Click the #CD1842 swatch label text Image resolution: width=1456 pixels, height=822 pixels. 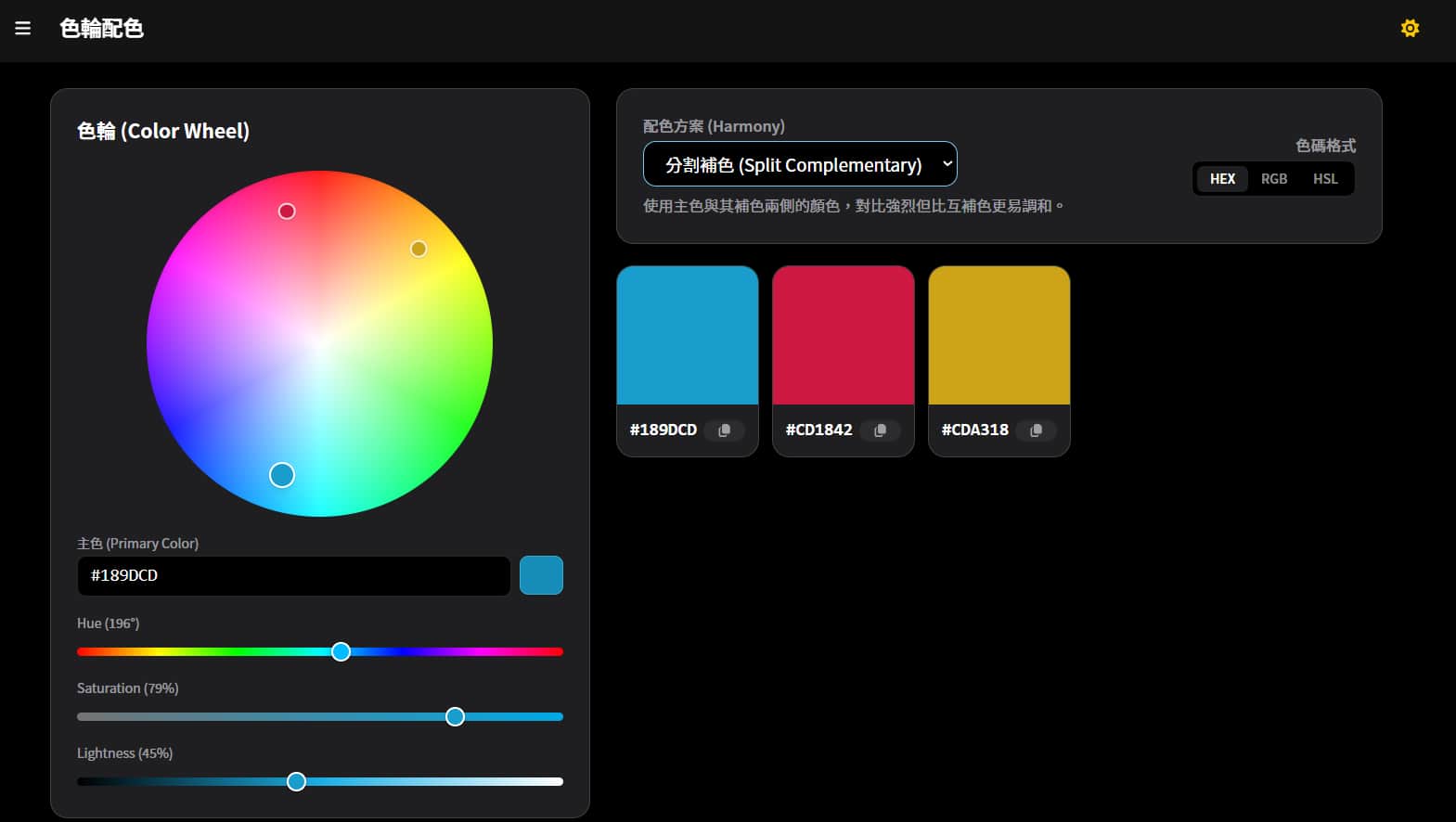click(818, 430)
